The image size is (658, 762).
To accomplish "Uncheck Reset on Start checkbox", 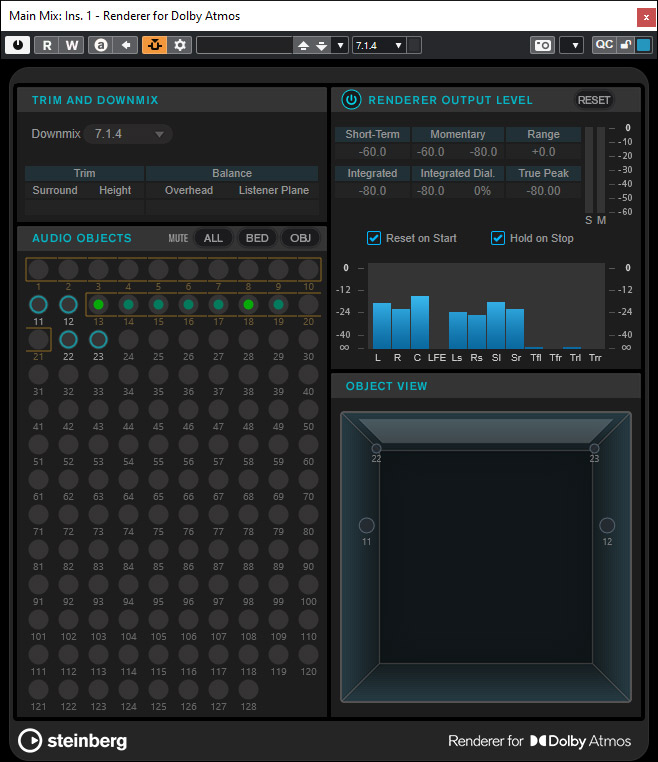I will 374,238.
